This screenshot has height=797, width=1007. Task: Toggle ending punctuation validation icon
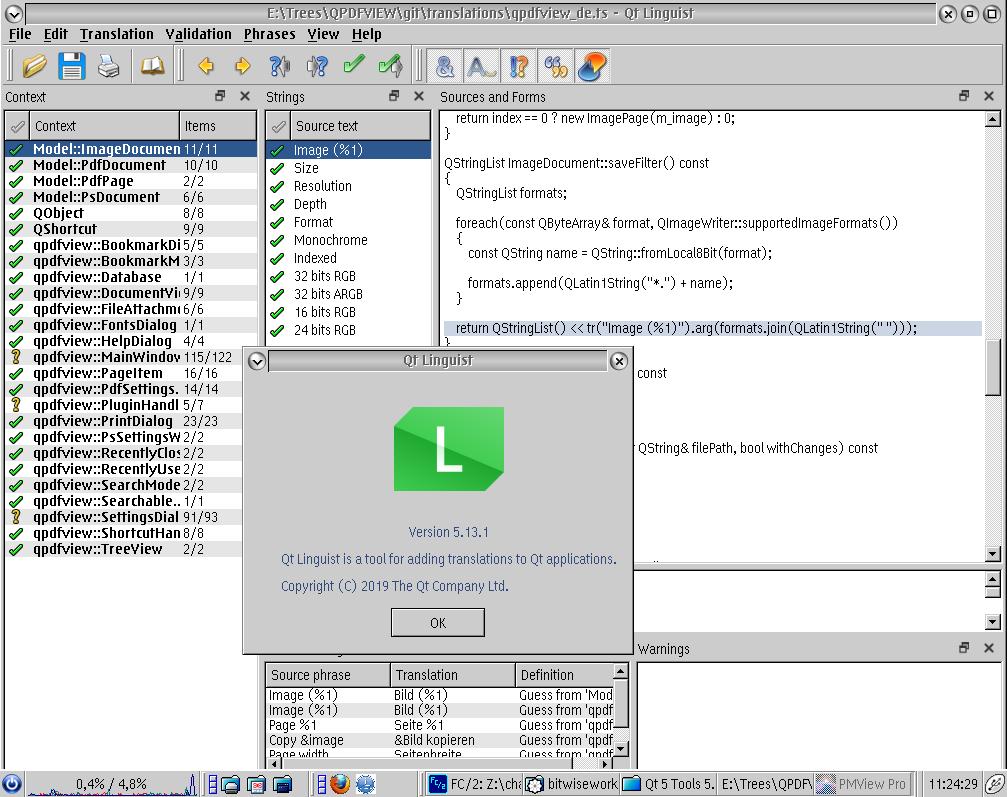[x=518, y=67]
